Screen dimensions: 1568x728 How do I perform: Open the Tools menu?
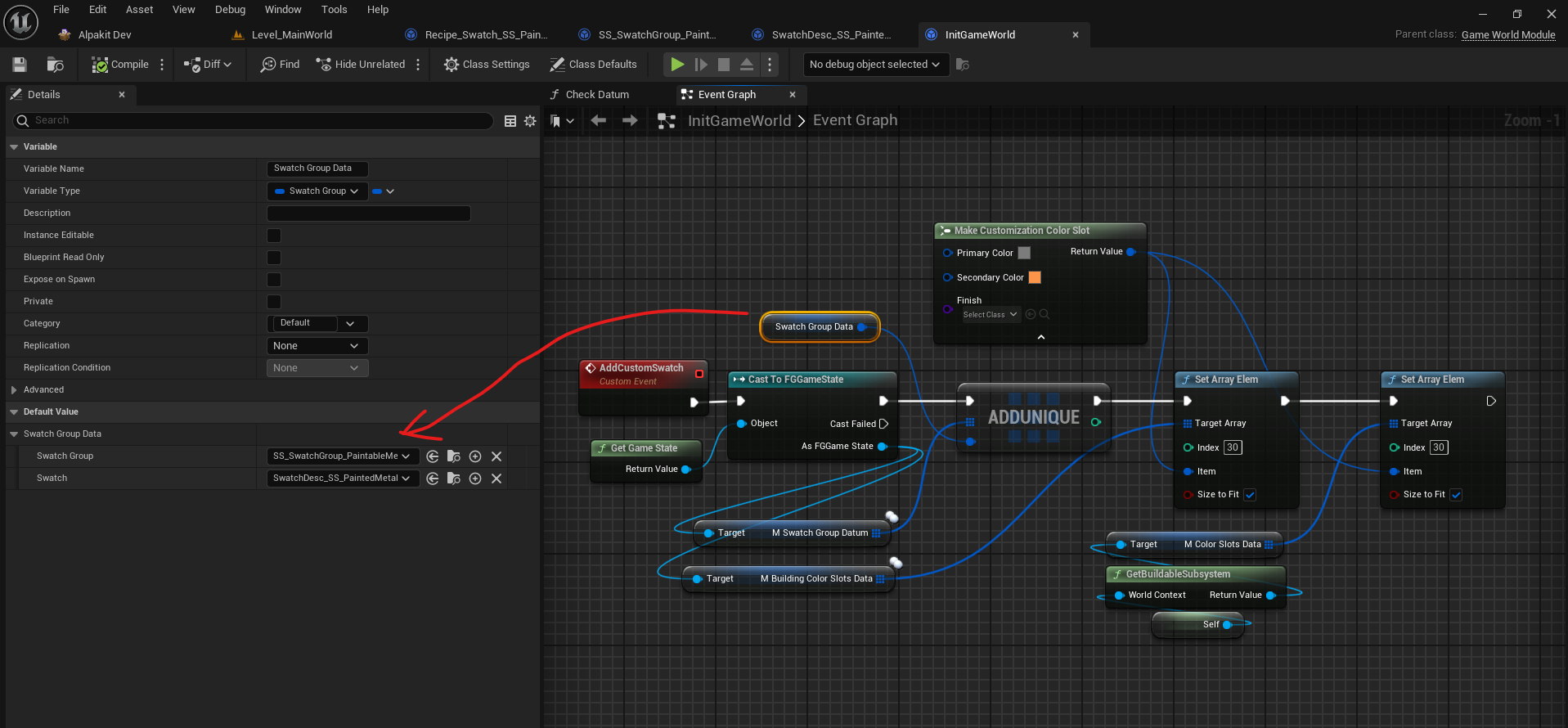pyautogui.click(x=334, y=10)
